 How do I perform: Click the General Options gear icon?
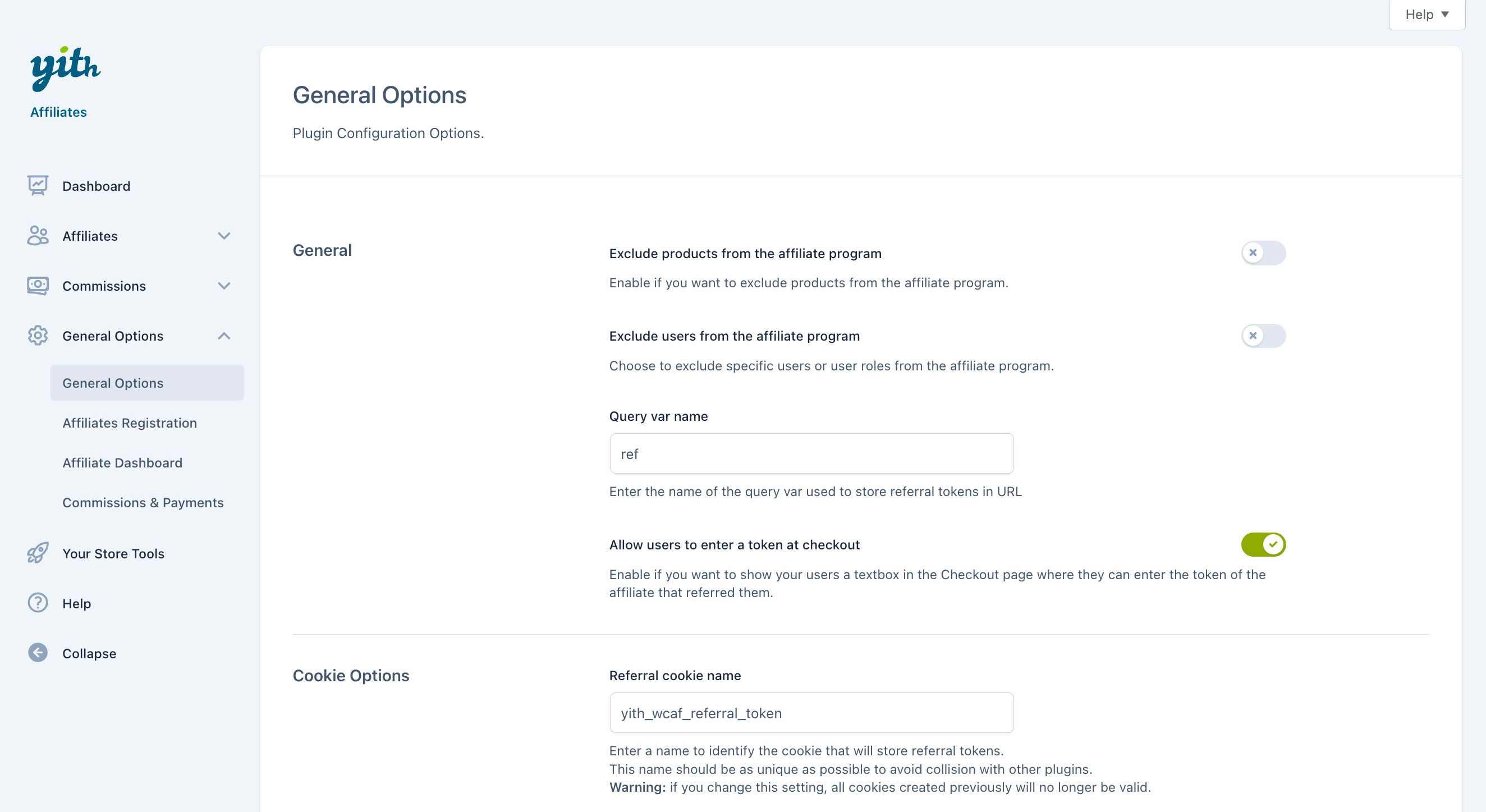pos(38,336)
